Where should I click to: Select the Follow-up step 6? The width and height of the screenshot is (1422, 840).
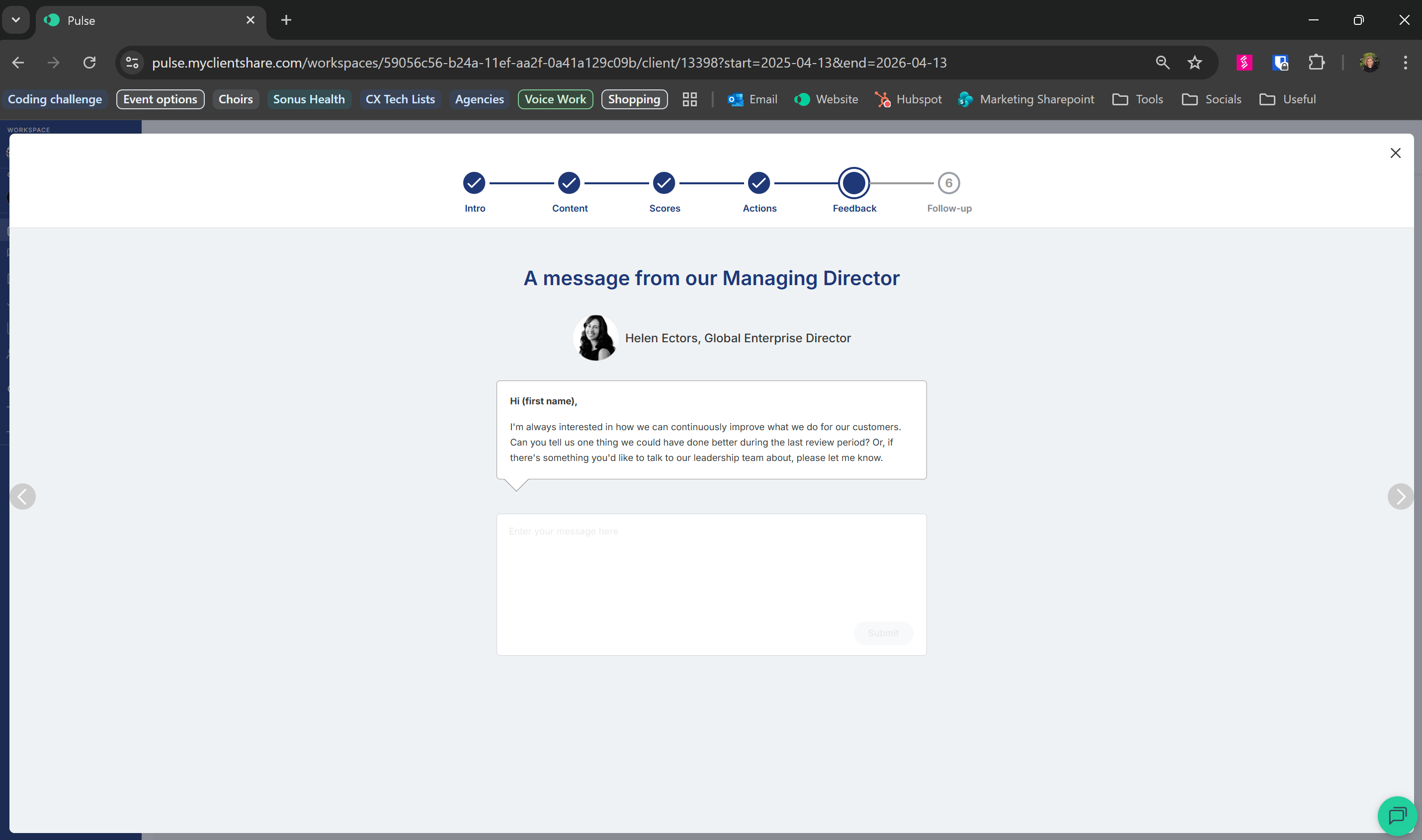click(948, 183)
